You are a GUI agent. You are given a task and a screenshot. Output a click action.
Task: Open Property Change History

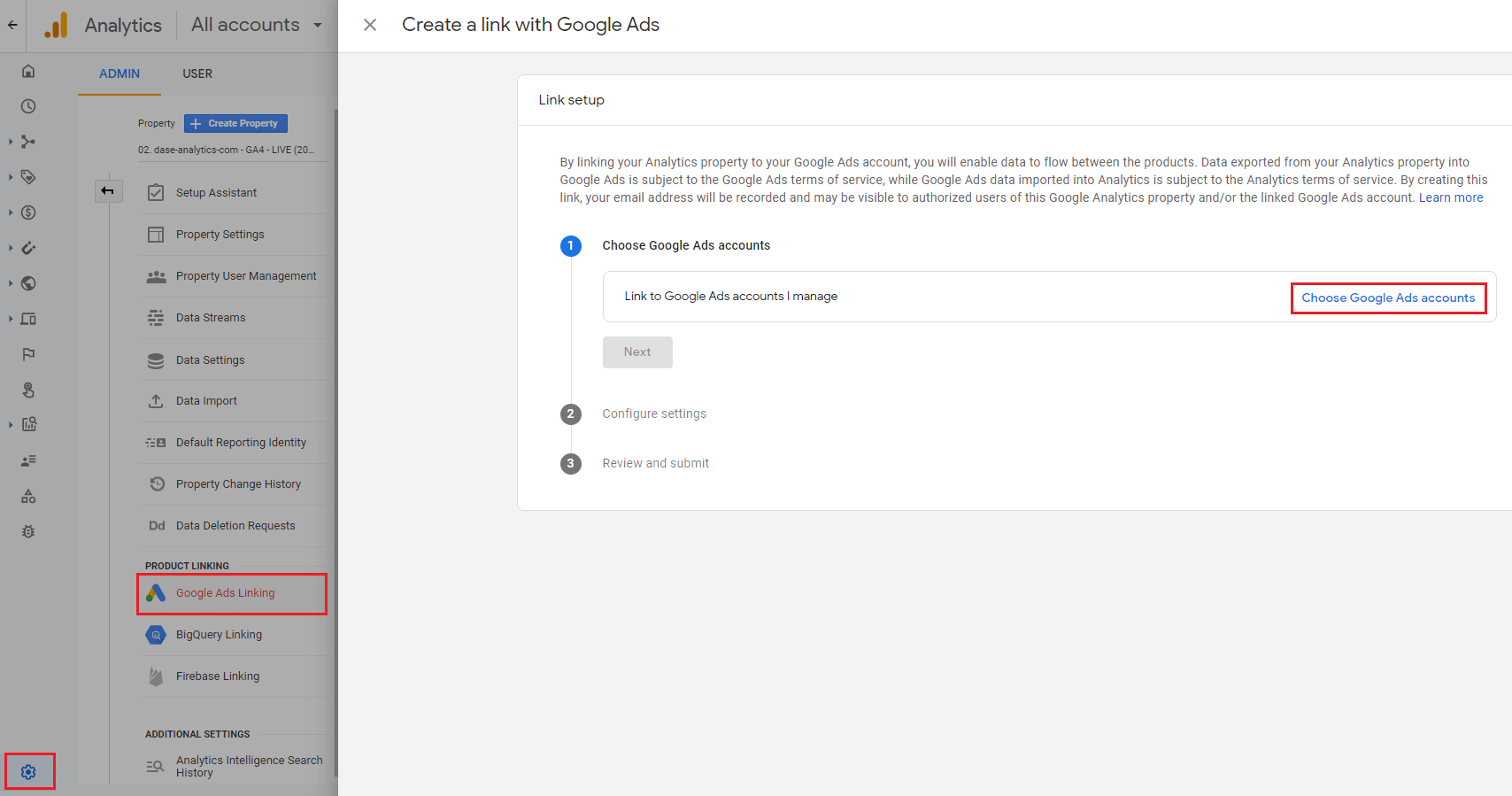point(233,484)
